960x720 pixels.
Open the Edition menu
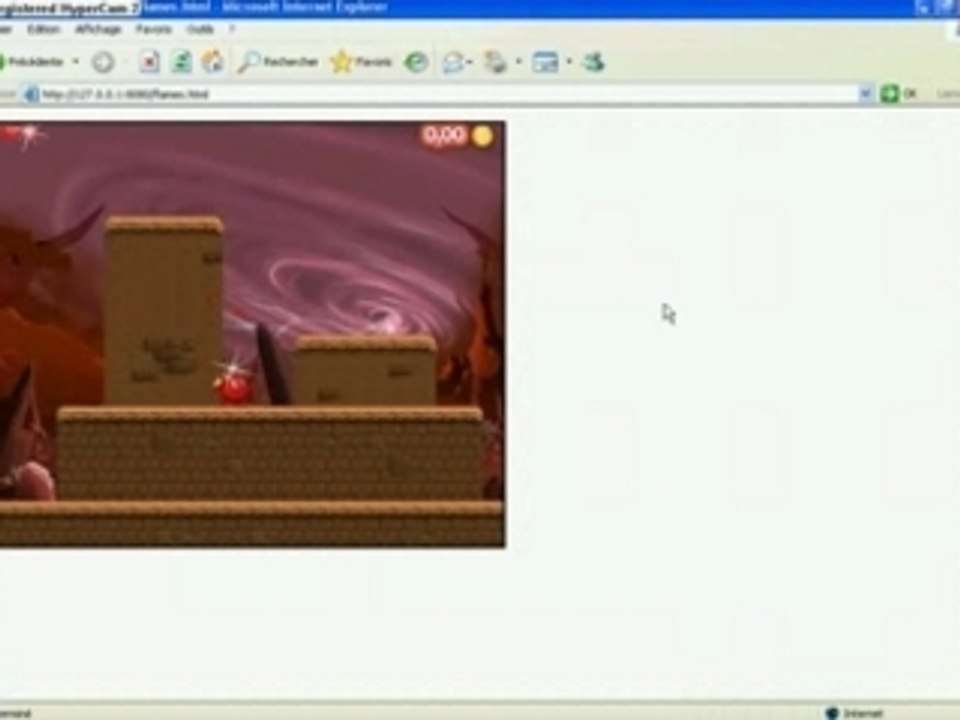pyautogui.click(x=43, y=29)
